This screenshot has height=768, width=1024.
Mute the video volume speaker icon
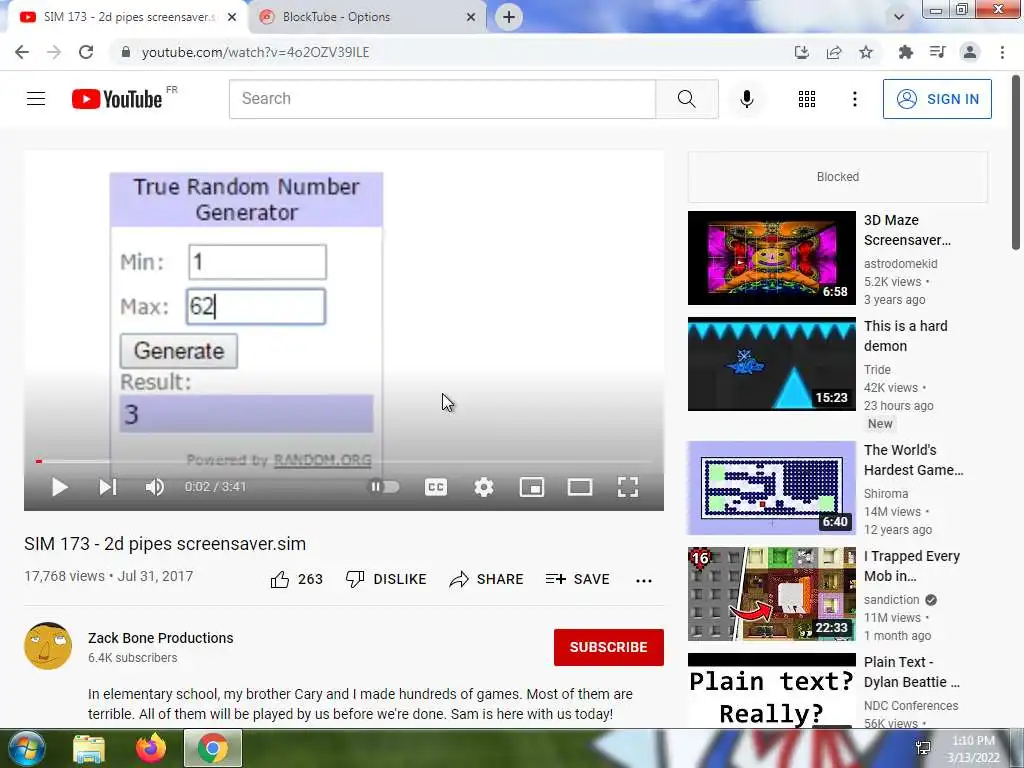coord(155,487)
